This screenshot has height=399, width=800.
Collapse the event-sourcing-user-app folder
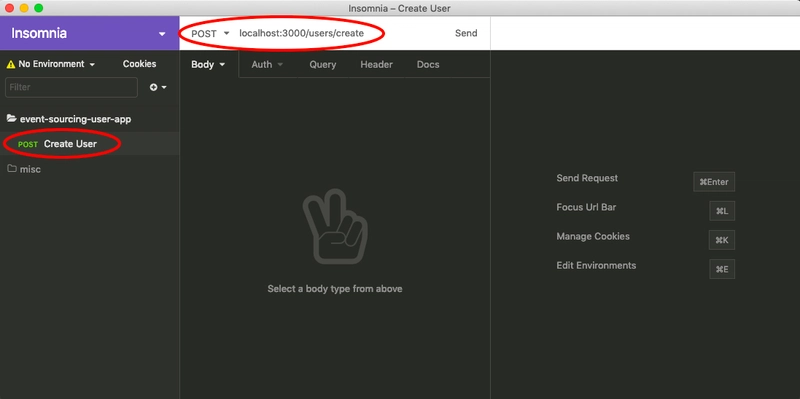point(75,119)
